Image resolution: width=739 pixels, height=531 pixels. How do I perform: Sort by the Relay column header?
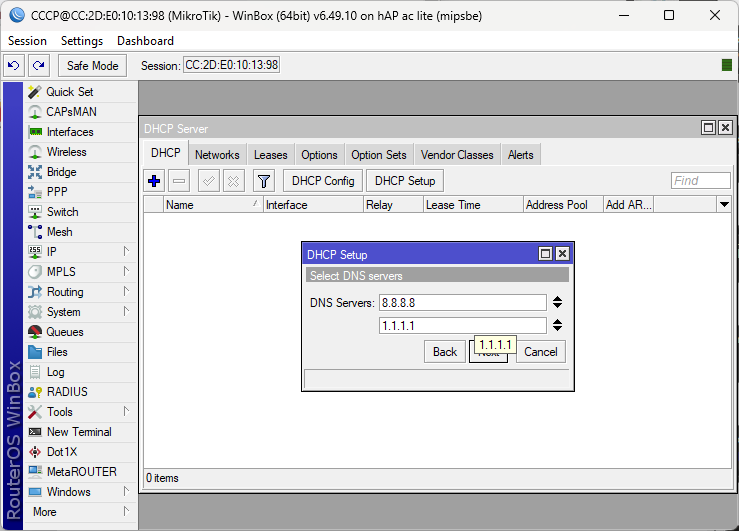(393, 204)
